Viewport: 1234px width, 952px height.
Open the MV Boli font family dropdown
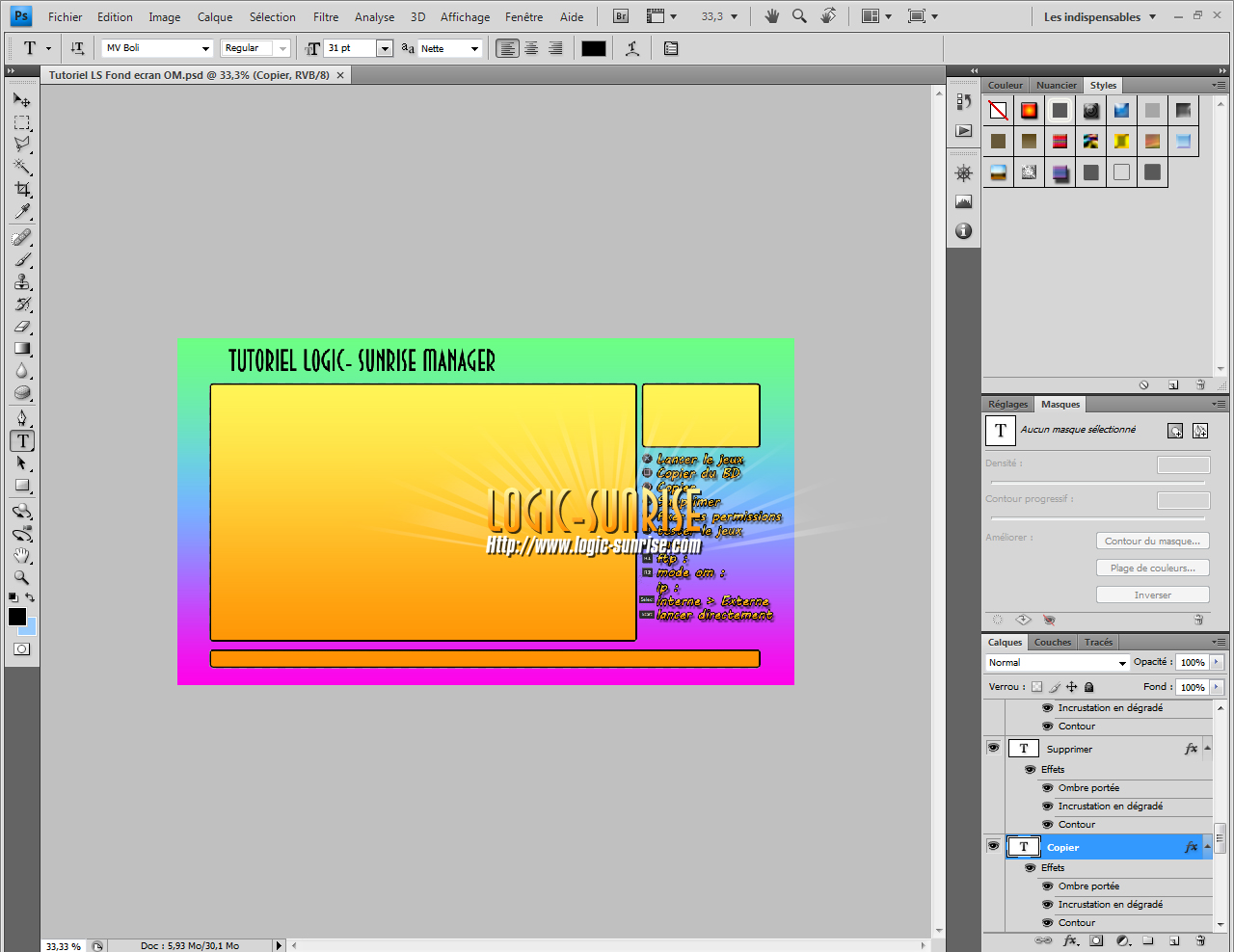pos(205,48)
